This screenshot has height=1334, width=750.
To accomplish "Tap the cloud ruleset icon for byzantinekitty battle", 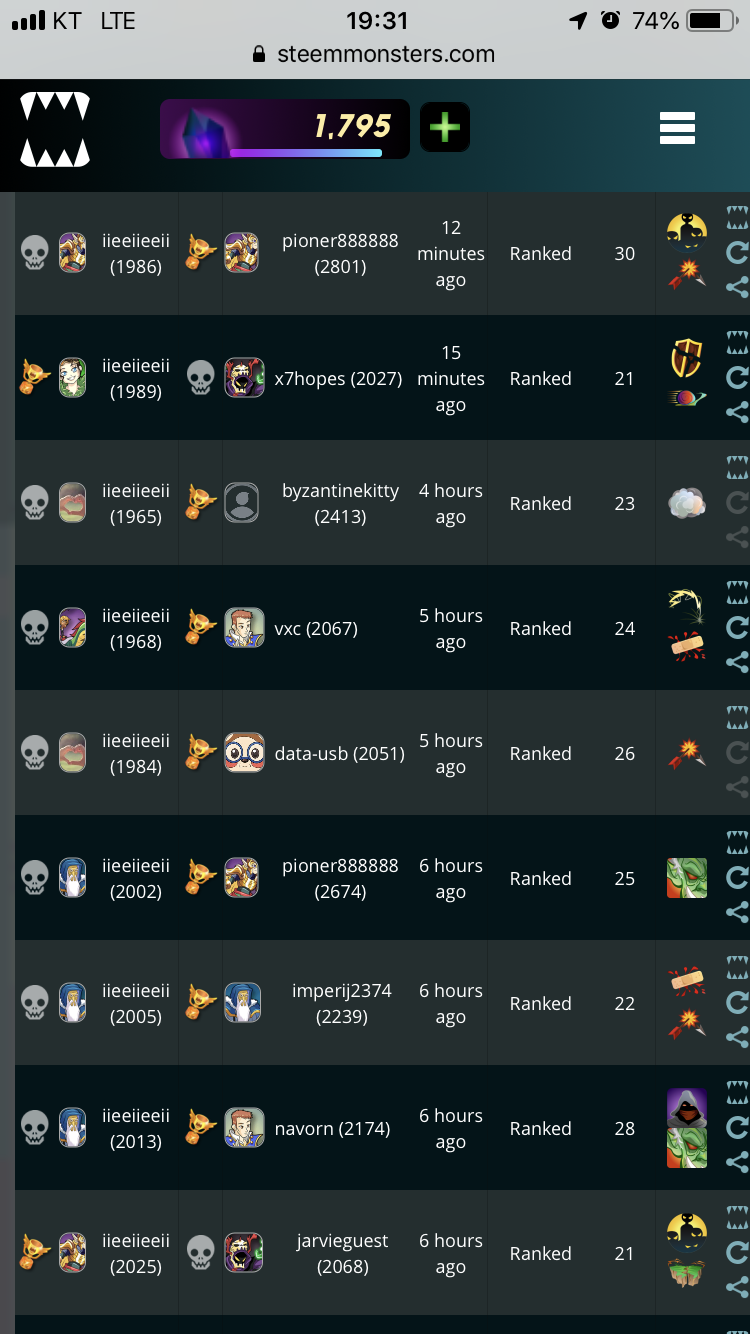I will [687, 503].
